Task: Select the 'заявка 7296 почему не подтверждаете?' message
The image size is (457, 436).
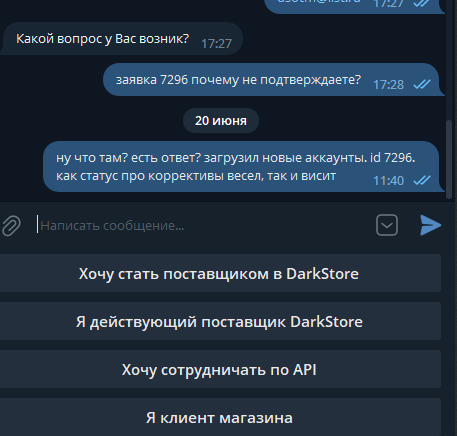Action: coord(274,80)
